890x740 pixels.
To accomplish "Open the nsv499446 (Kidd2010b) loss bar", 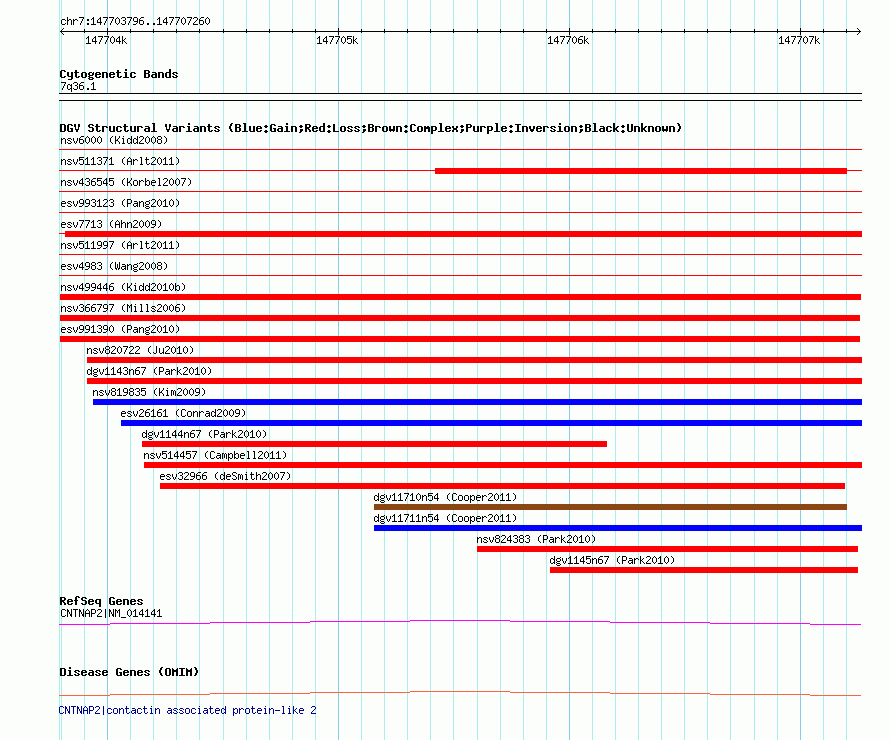I will click(460, 297).
